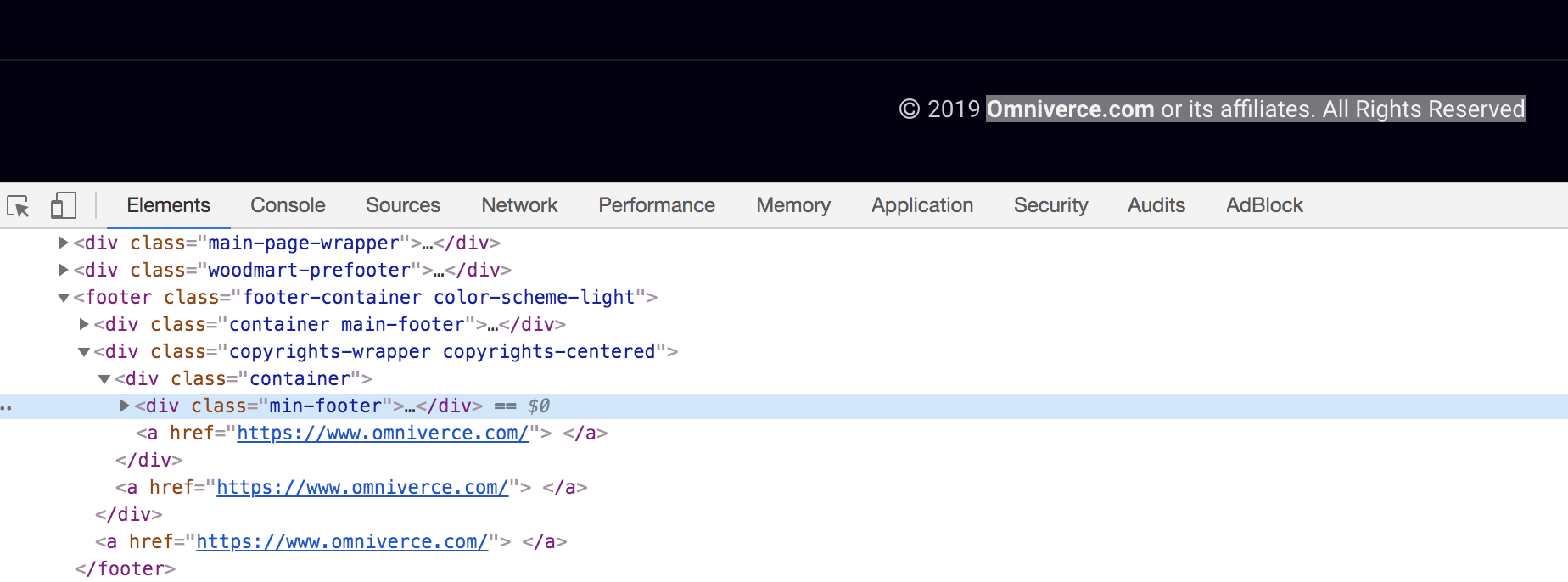Activate the inspect element picker icon
The height and width of the screenshot is (582, 1568).
click(x=18, y=205)
